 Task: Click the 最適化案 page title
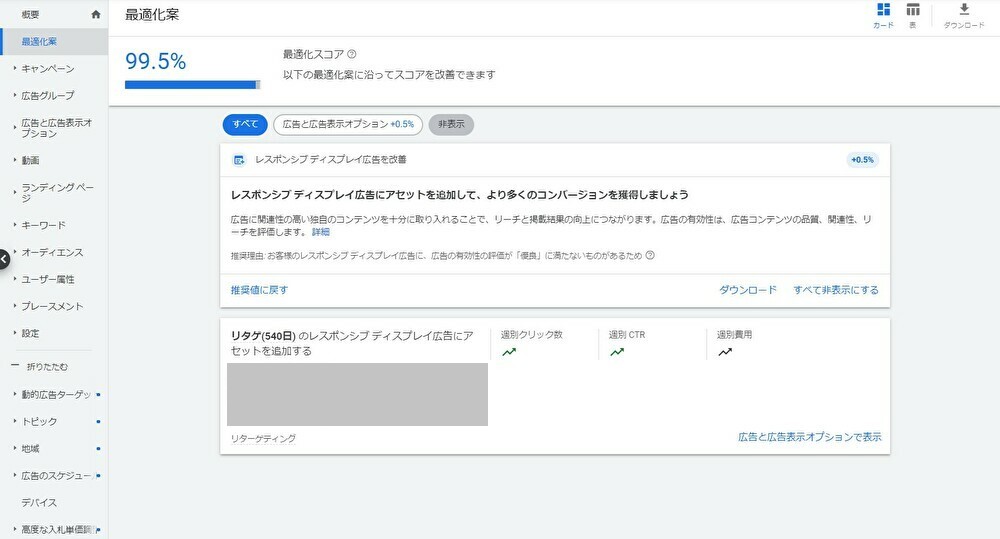(152, 15)
